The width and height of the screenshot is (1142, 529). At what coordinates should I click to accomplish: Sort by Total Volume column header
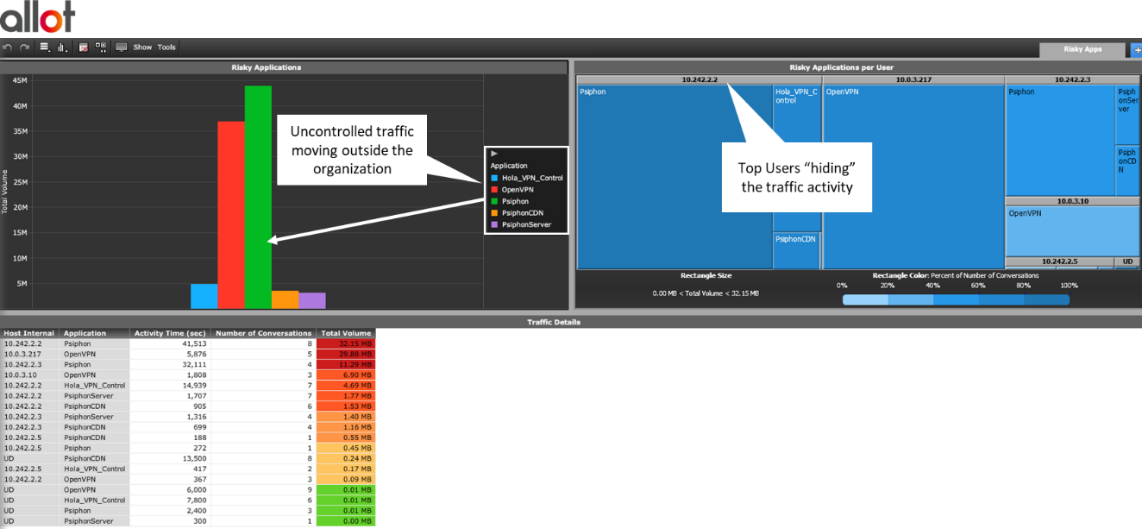(x=347, y=333)
